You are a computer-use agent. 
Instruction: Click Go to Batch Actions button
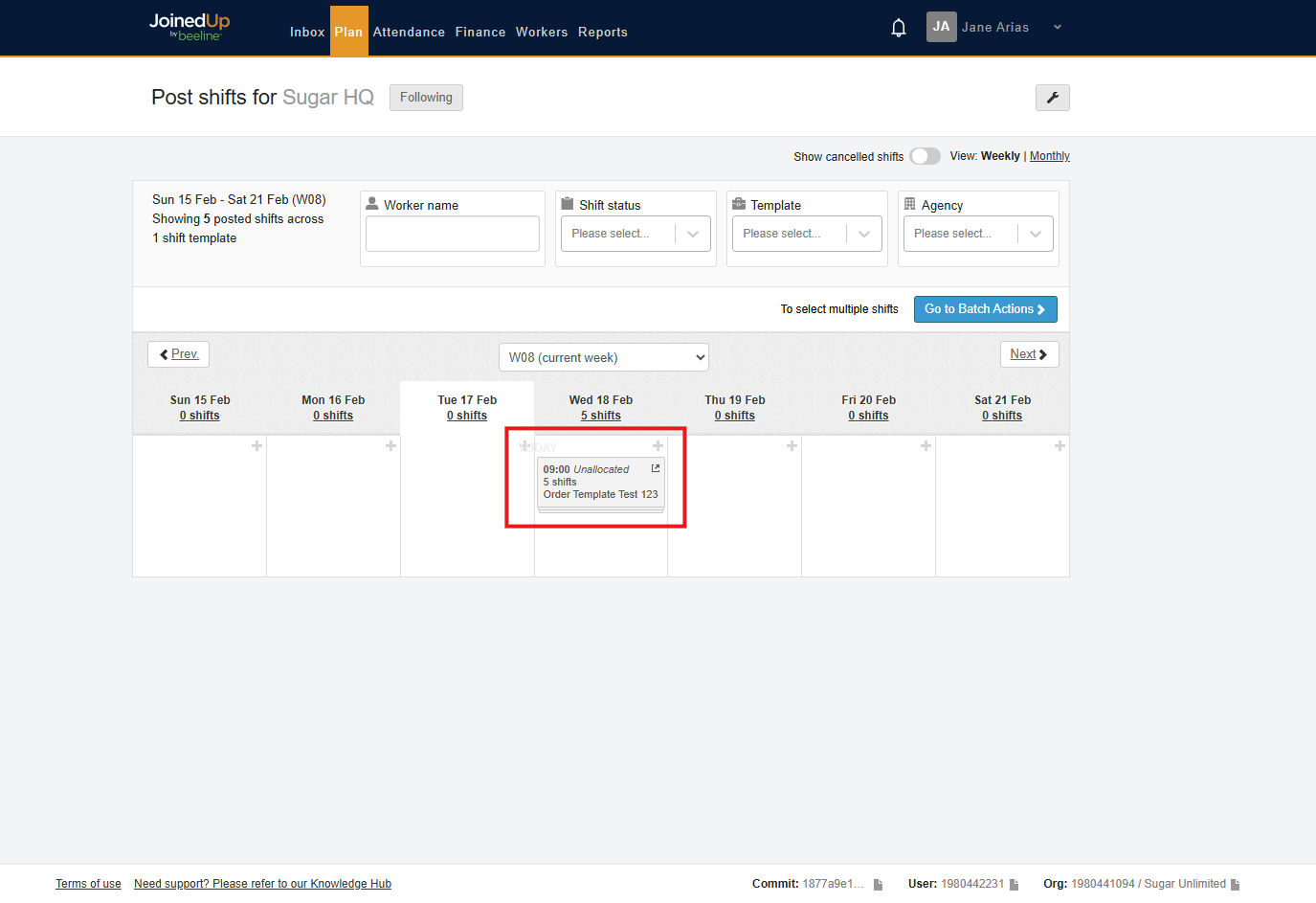[x=985, y=309]
